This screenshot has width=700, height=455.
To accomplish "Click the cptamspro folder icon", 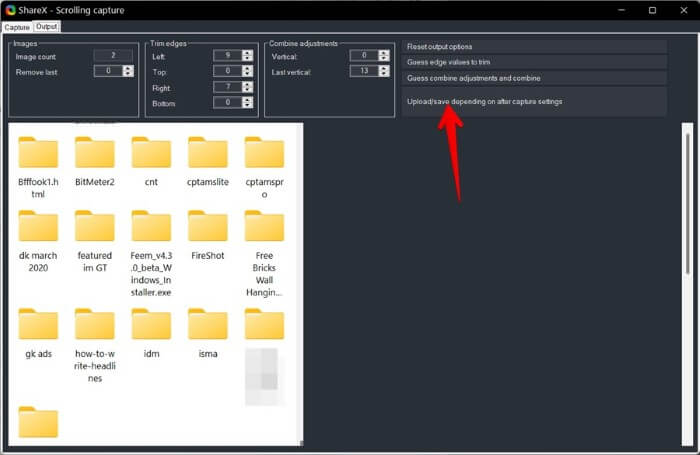I will (264, 153).
